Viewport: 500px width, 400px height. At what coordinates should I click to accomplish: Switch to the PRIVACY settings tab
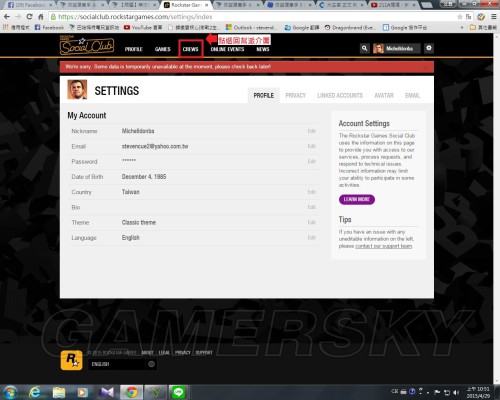click(x=295, y=95)
